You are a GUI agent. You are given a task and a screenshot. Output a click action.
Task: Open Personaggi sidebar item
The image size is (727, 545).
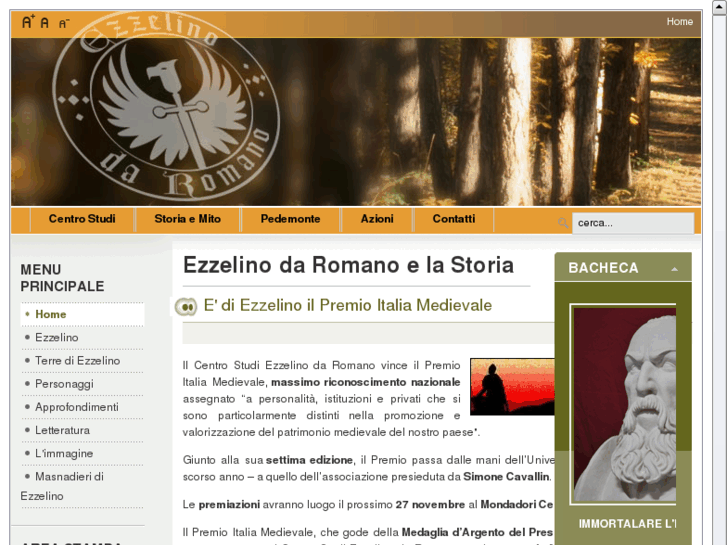64,384
